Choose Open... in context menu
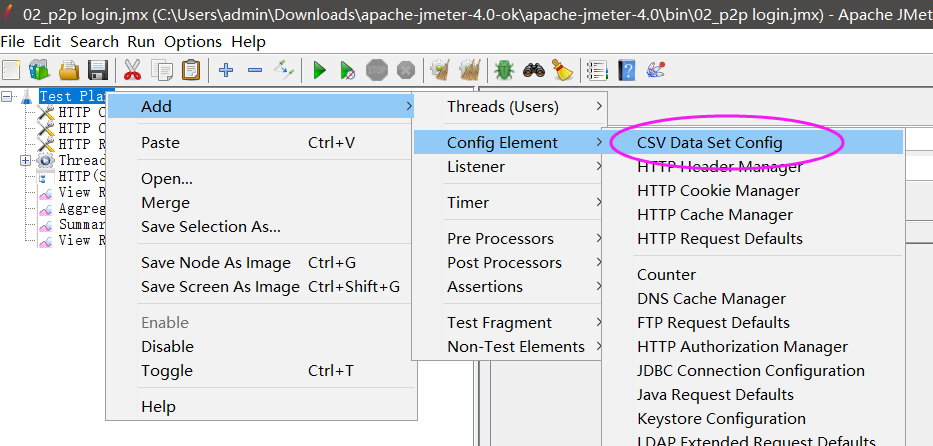Screen dimensions: 933x446 261,178
